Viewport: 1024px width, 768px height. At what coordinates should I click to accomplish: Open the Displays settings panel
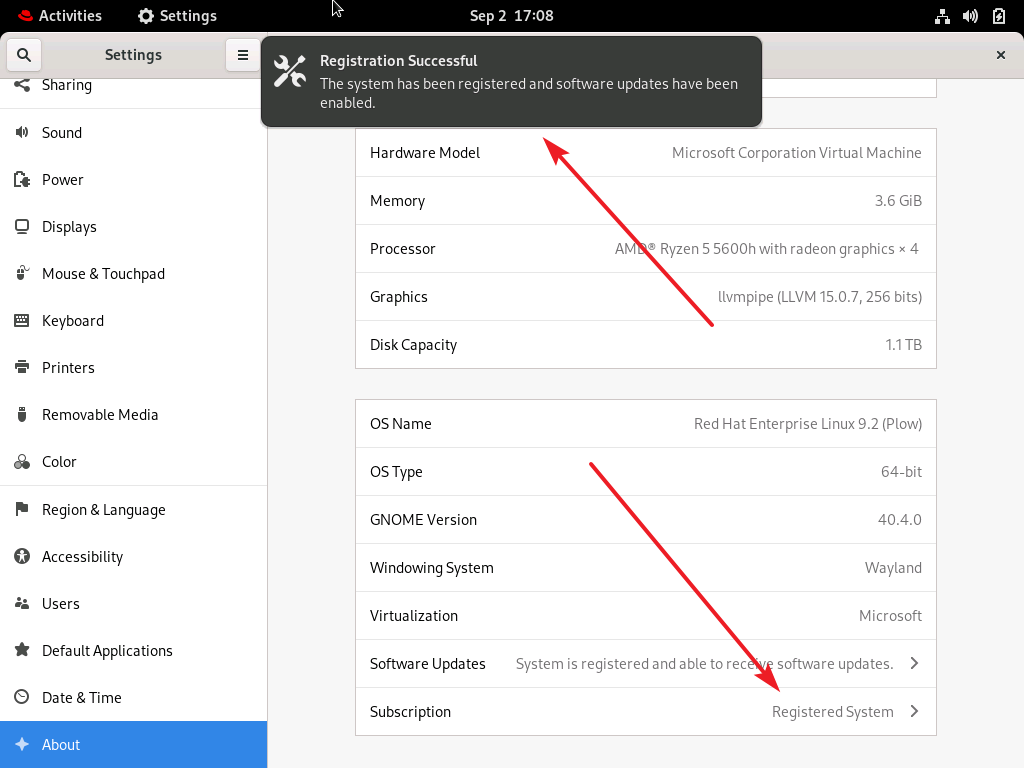[133, 227]
